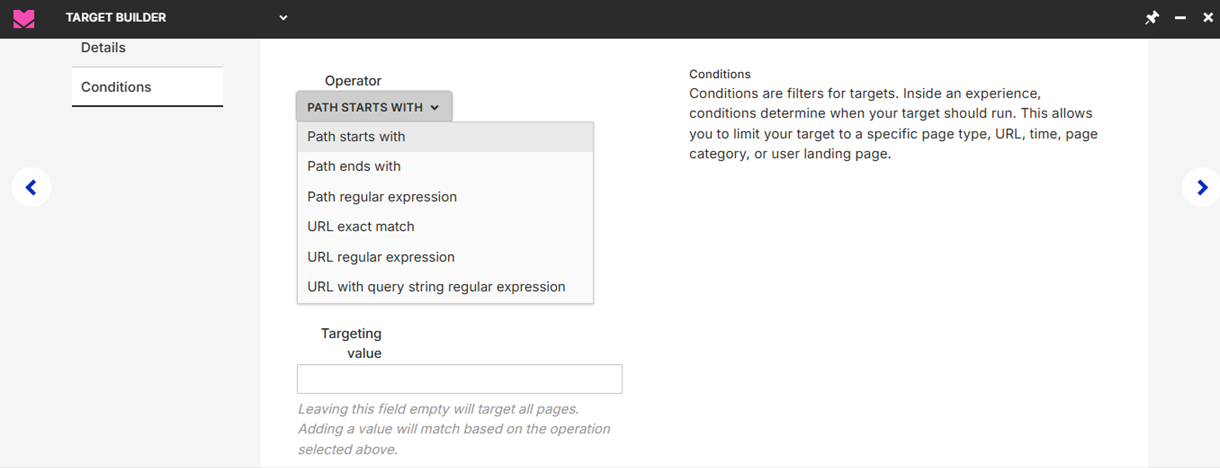Close the Target Builder panel

1206,18
